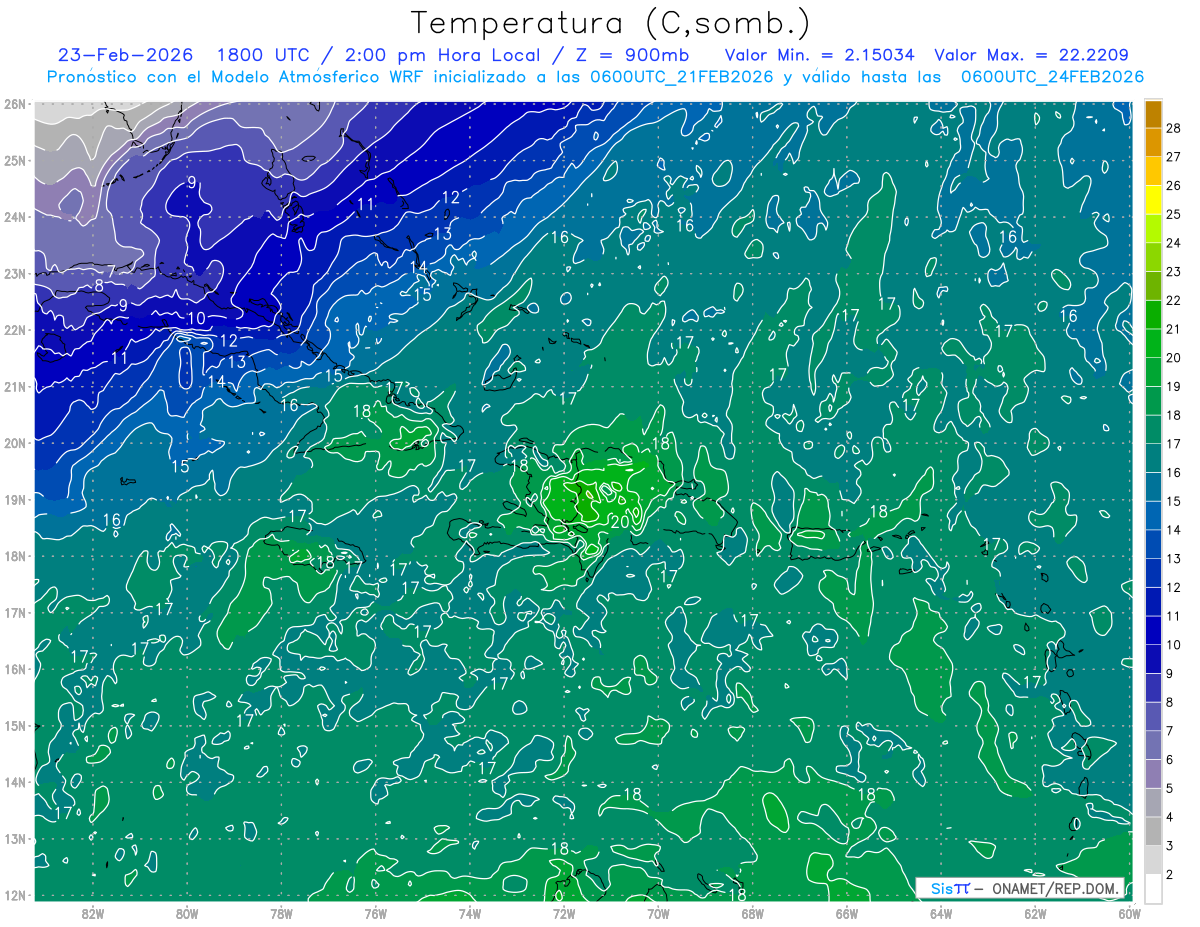
Task: Click the '78W' longitude axis label
Action: [281, 913]
